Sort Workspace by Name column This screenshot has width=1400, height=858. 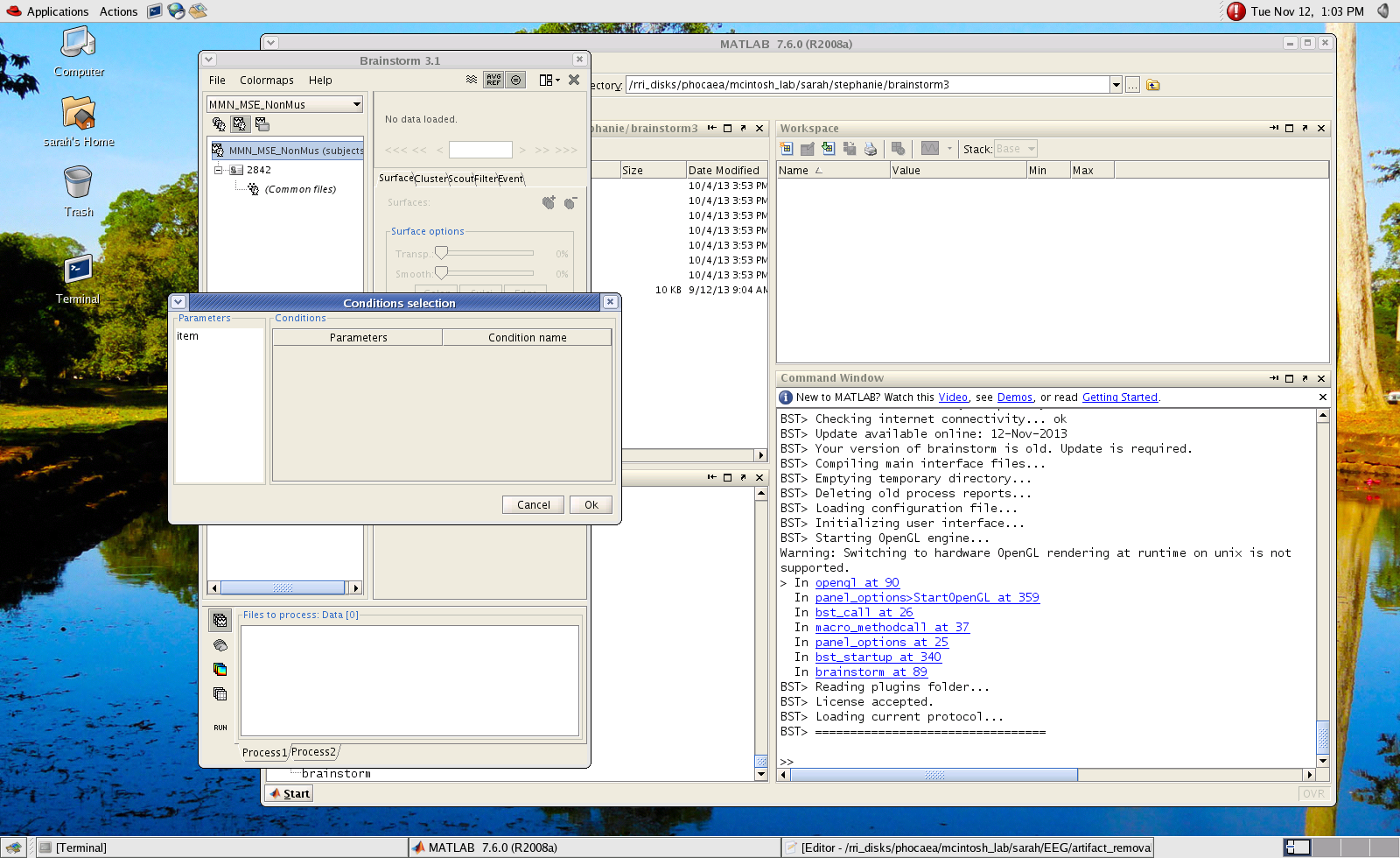(x=833, y=171)
